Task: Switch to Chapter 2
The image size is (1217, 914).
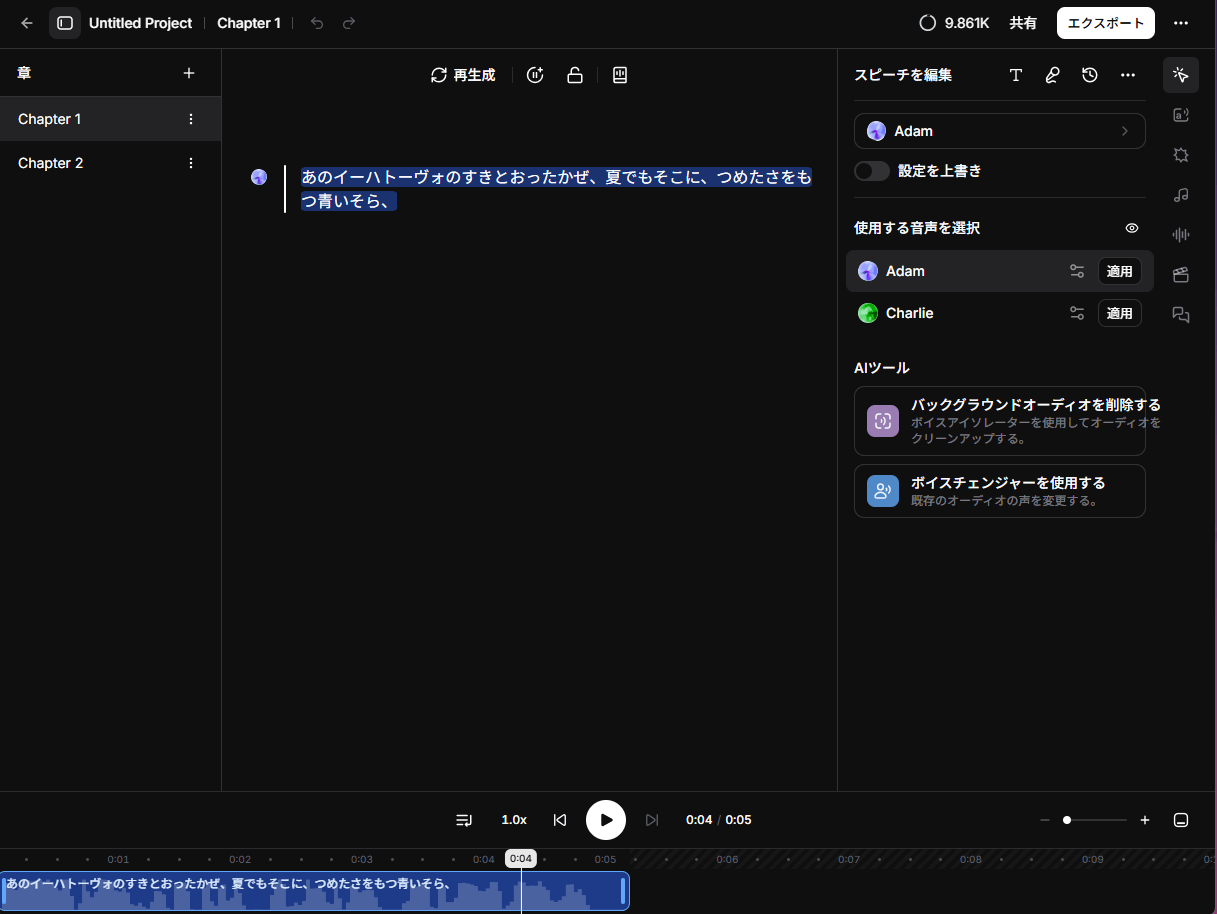Action: click(x=51, y=163)
